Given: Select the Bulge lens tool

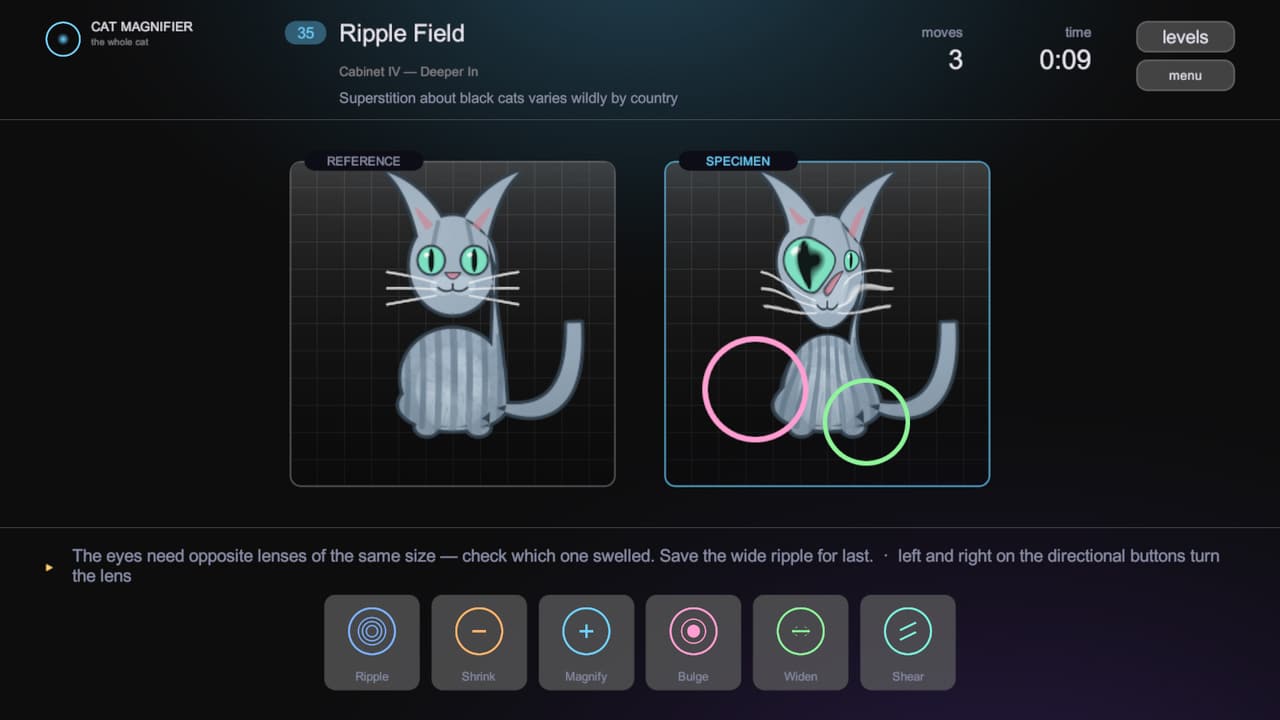Looking at the screenshot, I should [x=693, y=642].
